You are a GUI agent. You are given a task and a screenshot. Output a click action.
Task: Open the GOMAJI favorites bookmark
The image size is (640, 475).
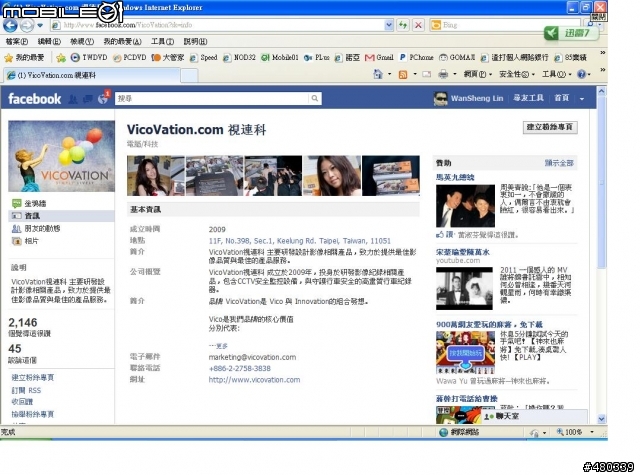click(457, 58)
